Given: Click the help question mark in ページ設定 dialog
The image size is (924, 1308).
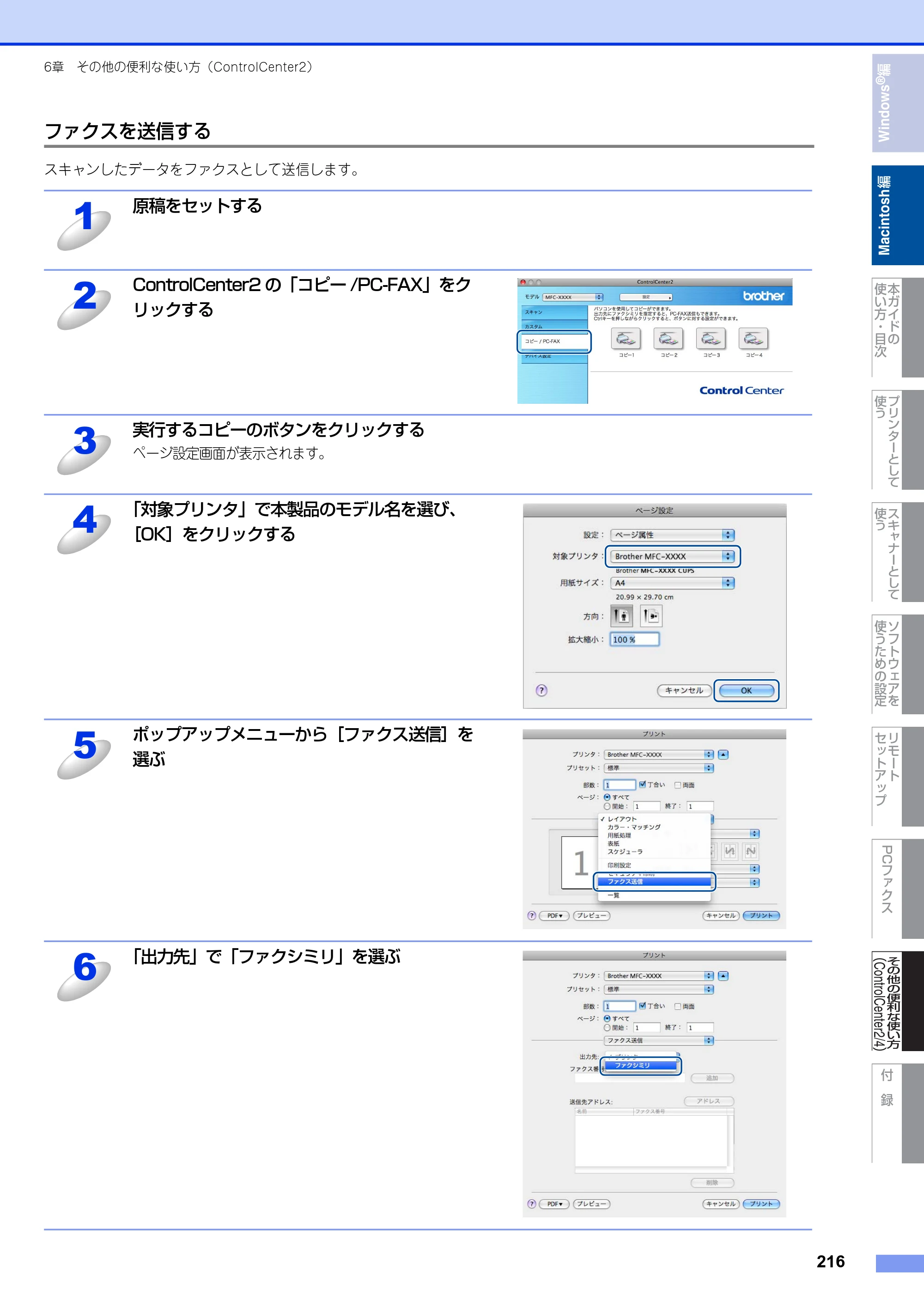Looking at the screenshot, I should tap(541, 690).
